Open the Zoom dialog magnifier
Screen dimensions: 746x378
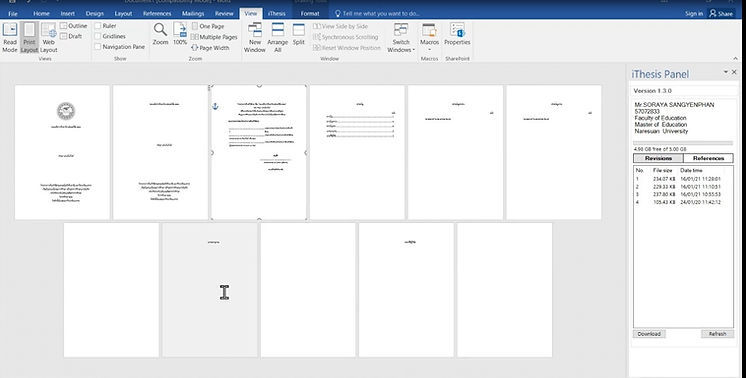pos(160,34)
